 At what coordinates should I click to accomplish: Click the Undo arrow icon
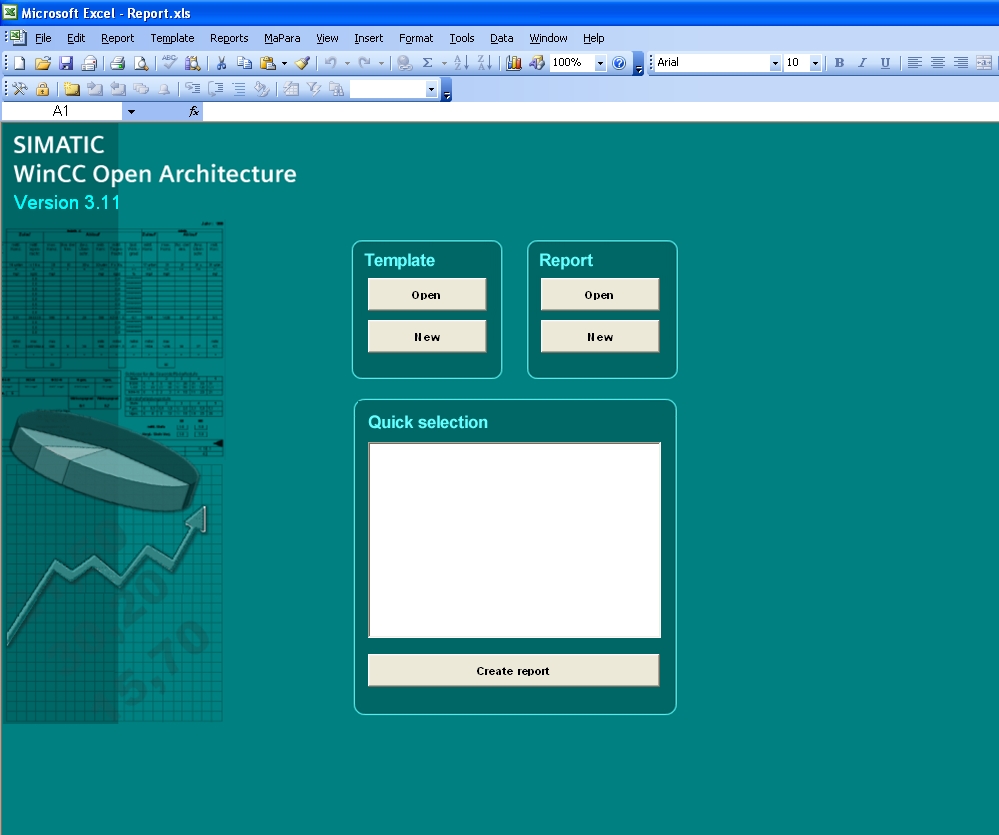tap(331, 62)
